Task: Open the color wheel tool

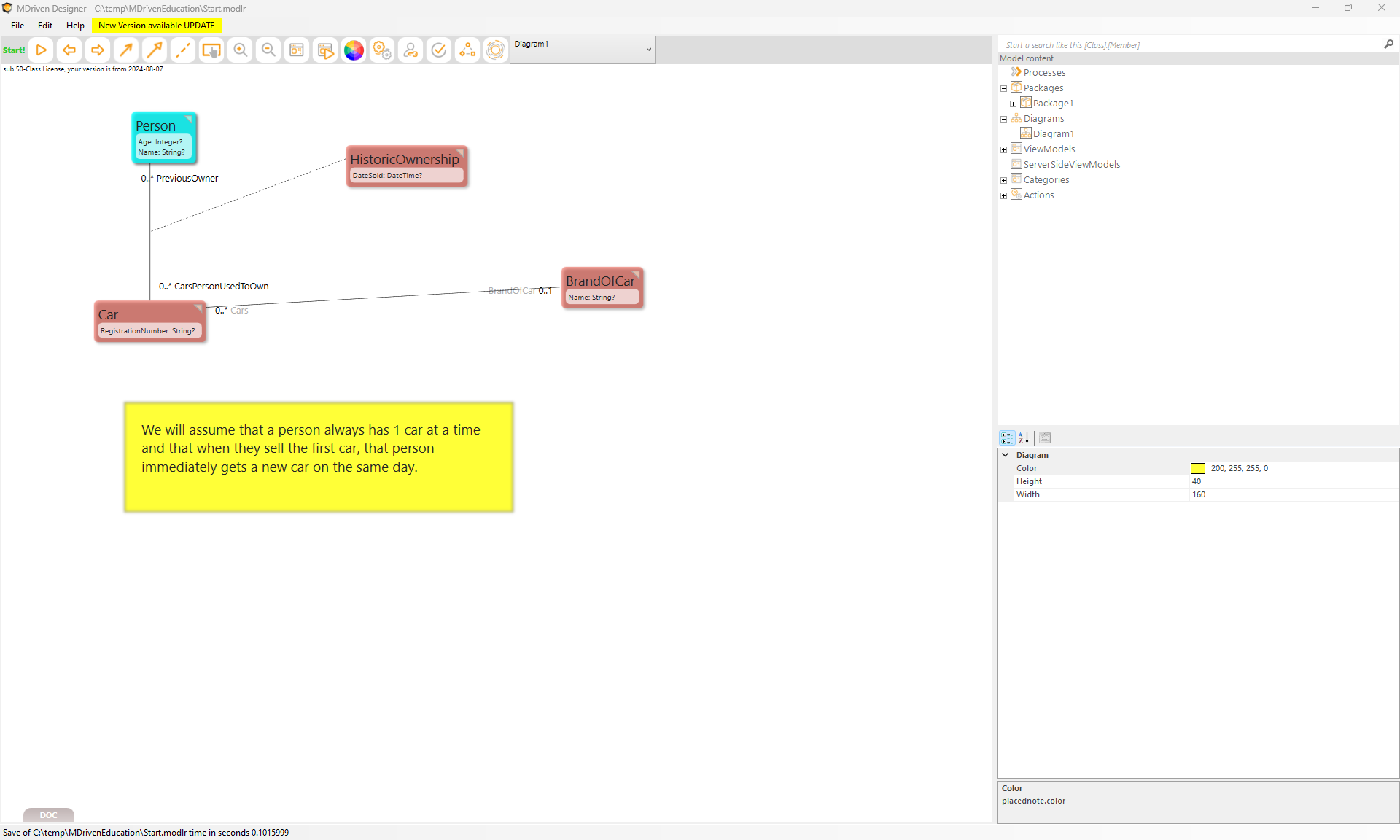Action: pos(354,50)
